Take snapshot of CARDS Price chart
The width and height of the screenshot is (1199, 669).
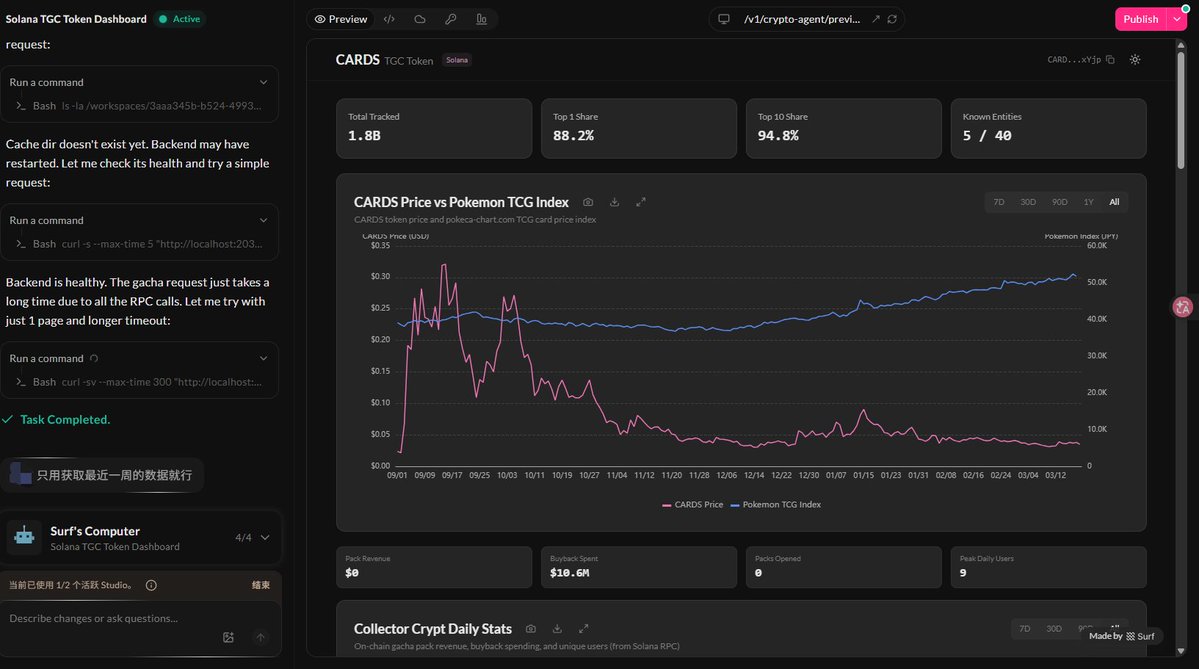click(588, 202)
